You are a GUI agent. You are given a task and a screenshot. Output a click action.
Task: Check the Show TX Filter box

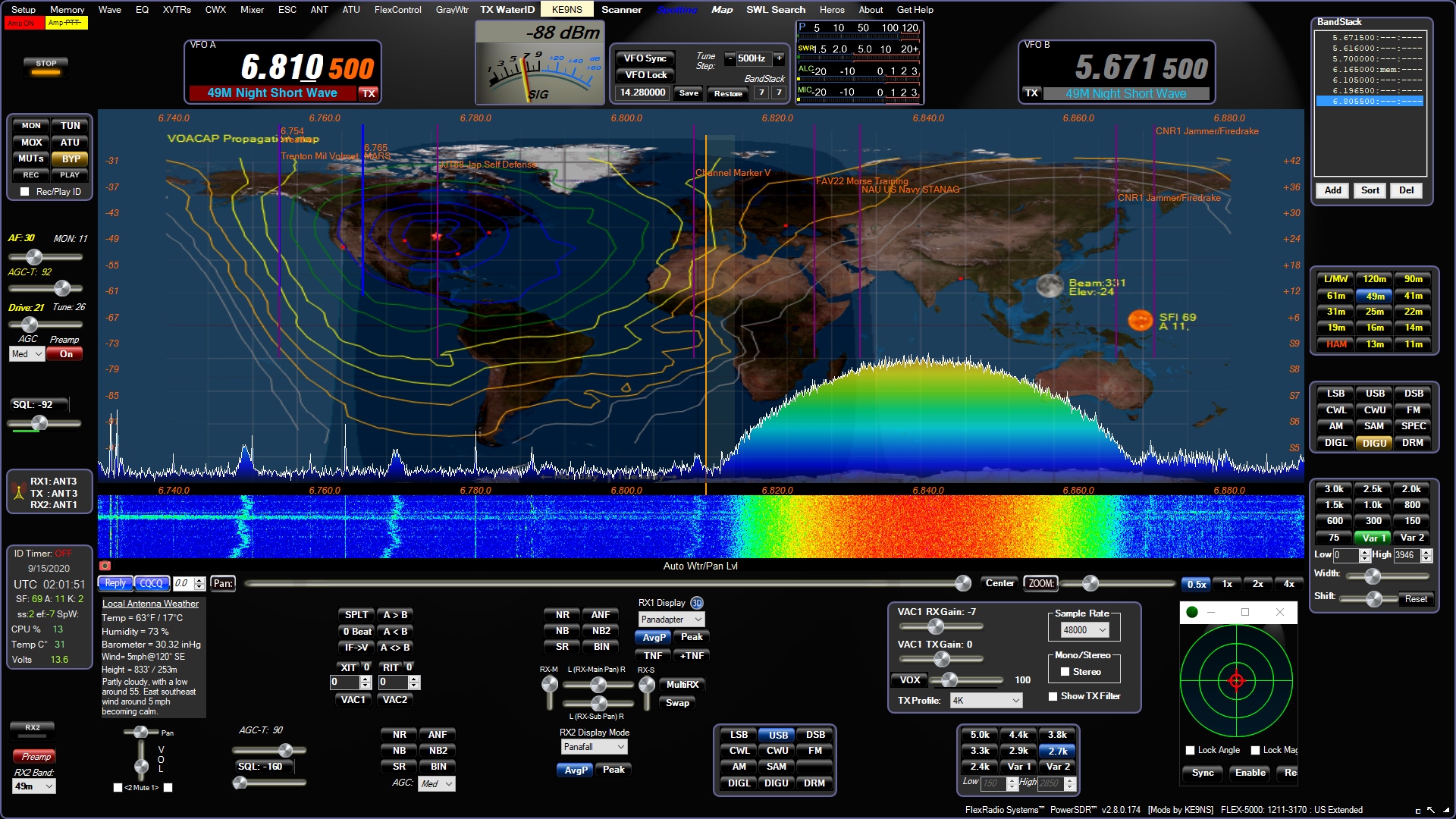[x=1053, y=696]
